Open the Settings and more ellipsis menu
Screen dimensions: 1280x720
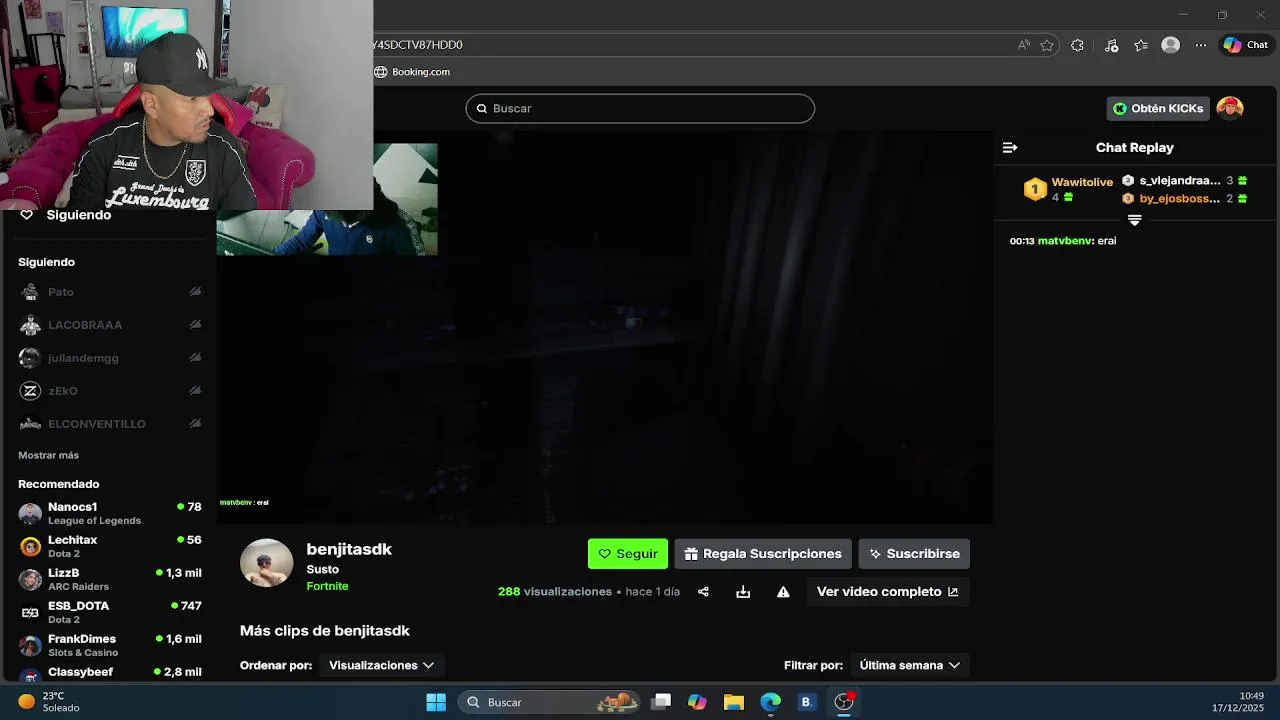tap(1201, 45)
